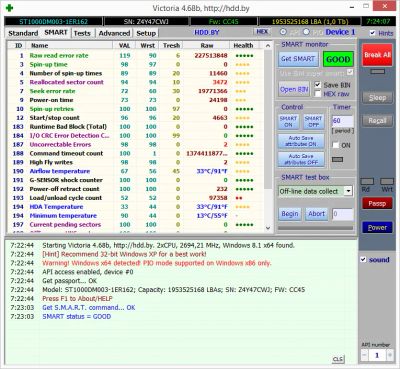Screen dimensions: 400x369
Task: Toggle the Save BIN checkbox
Action: click(318, 85)
